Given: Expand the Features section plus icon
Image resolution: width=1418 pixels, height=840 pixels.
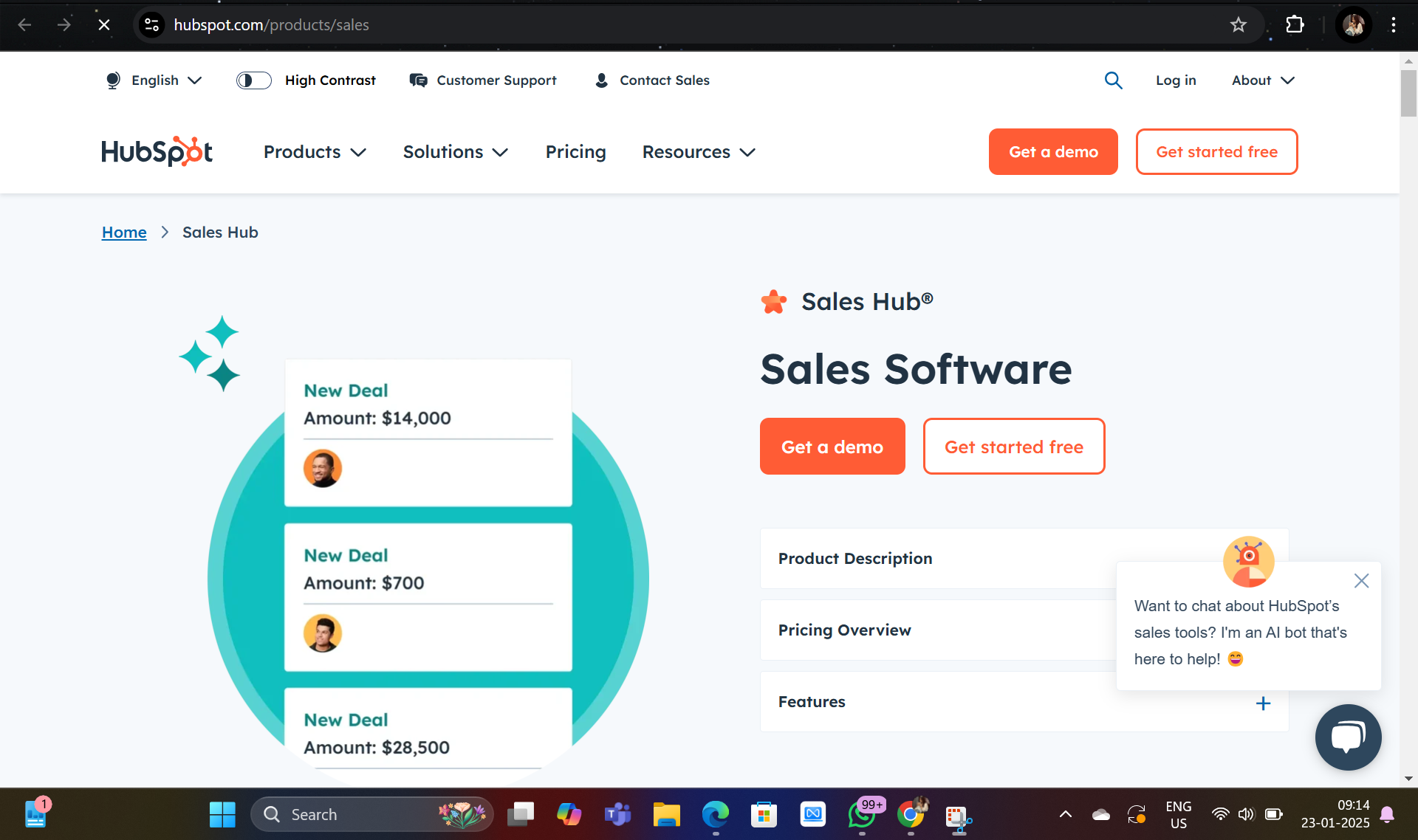Looking at the screenshot, I should point(1263,703).
